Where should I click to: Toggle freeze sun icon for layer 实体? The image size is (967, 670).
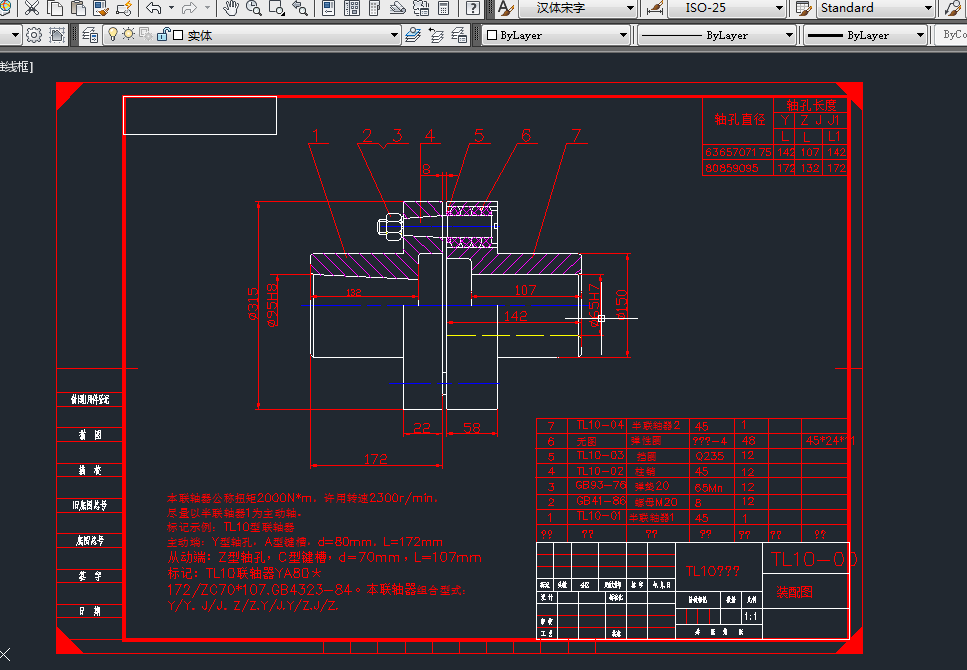point(128,35)
